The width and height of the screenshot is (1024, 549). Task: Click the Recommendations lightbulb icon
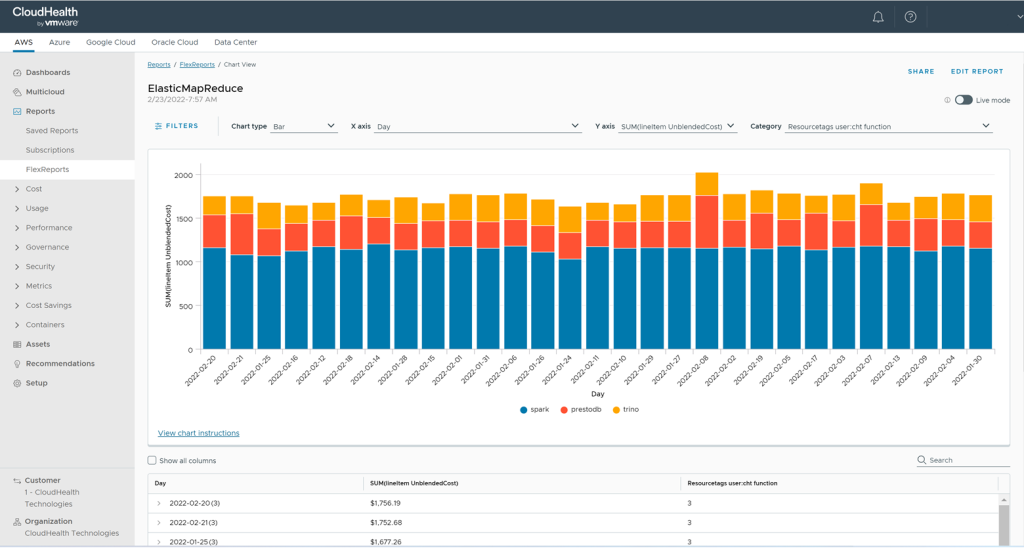(17, 364)
